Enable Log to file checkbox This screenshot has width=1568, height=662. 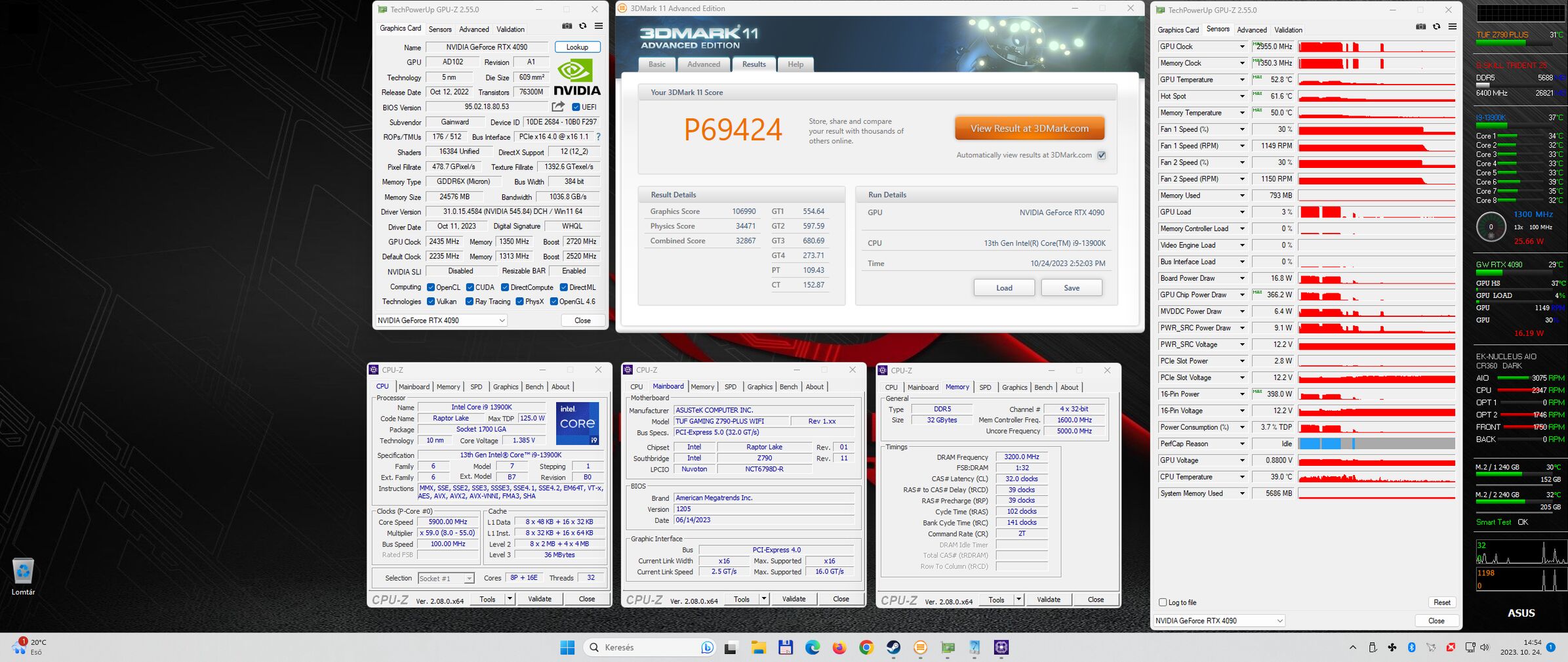click(1163, 602)
